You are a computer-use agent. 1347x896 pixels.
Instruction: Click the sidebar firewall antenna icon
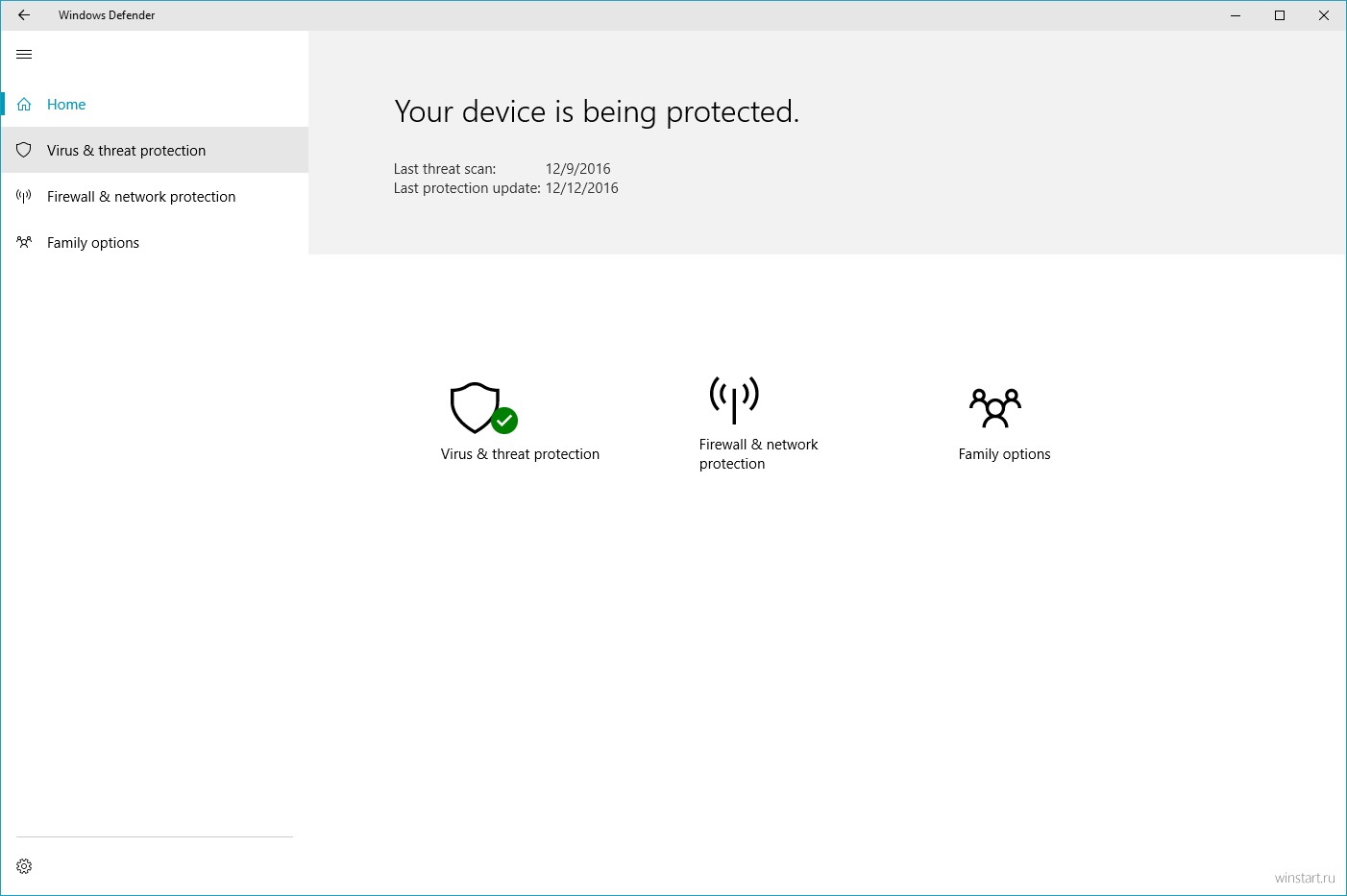pyautogui.click(x=24, y=197)
